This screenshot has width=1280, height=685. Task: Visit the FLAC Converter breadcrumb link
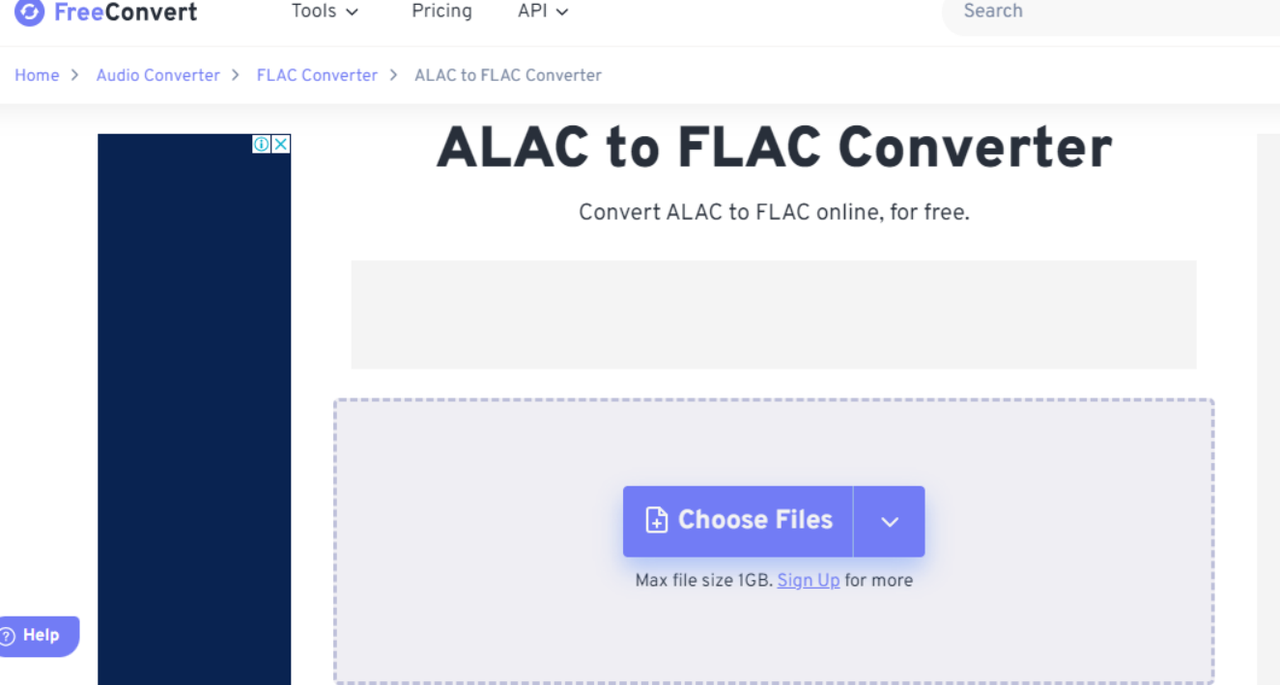pyautogui.click(x=317, y=75)
